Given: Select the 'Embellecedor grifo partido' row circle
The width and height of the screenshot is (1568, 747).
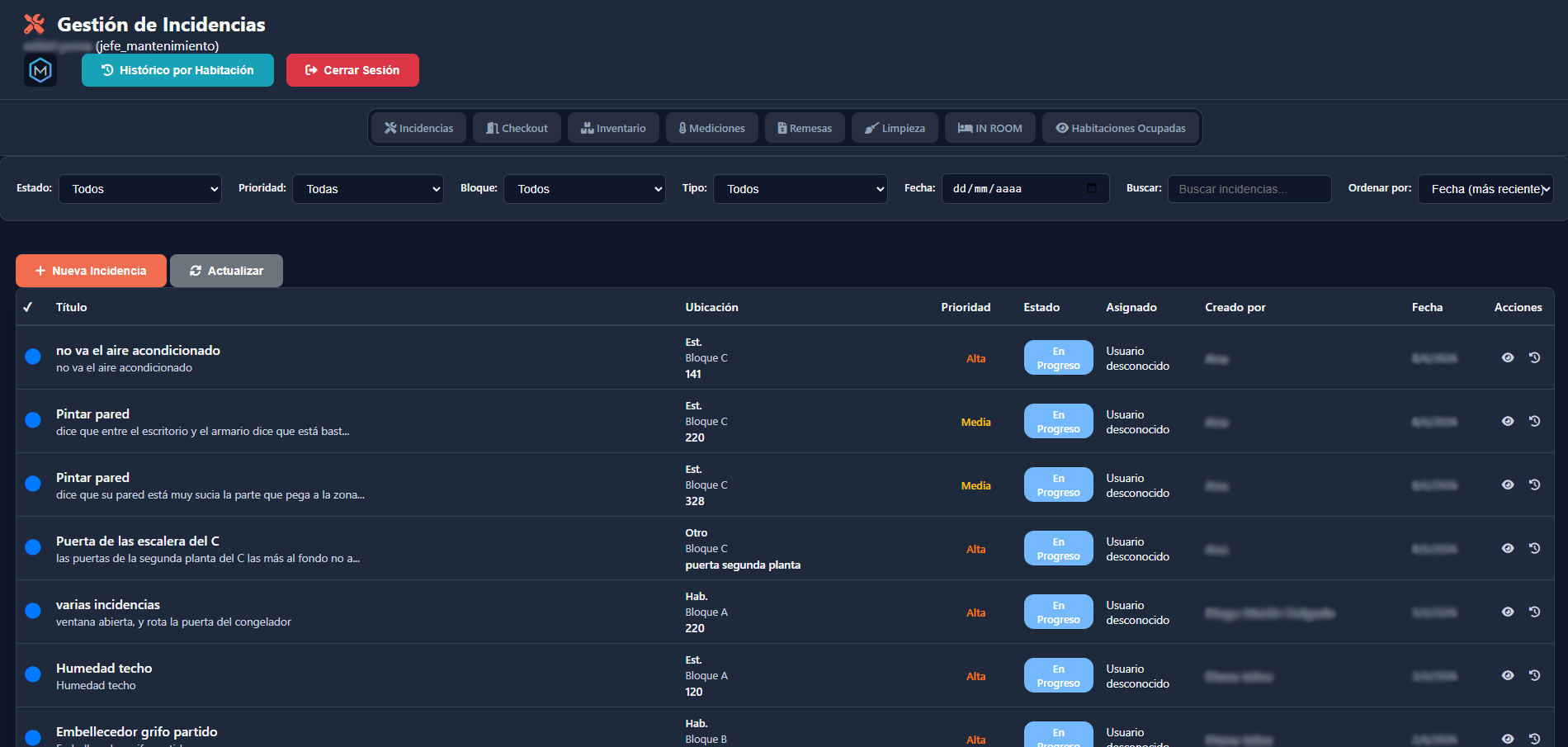Looking at the screenshot, I should click(x=33, y=738).
